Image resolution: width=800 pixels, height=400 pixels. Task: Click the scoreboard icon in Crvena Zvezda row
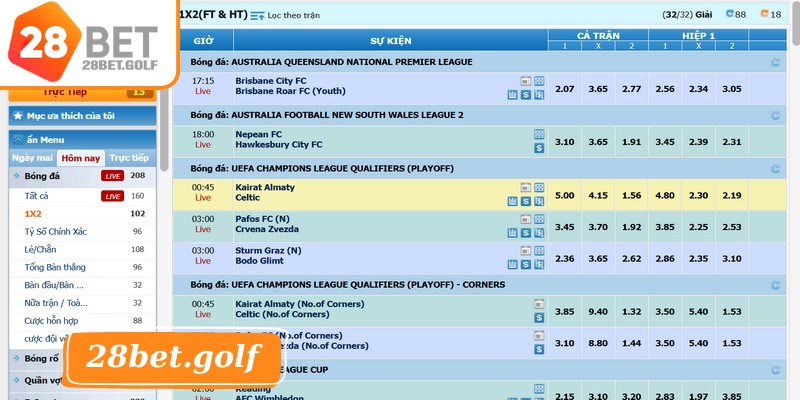513,233
